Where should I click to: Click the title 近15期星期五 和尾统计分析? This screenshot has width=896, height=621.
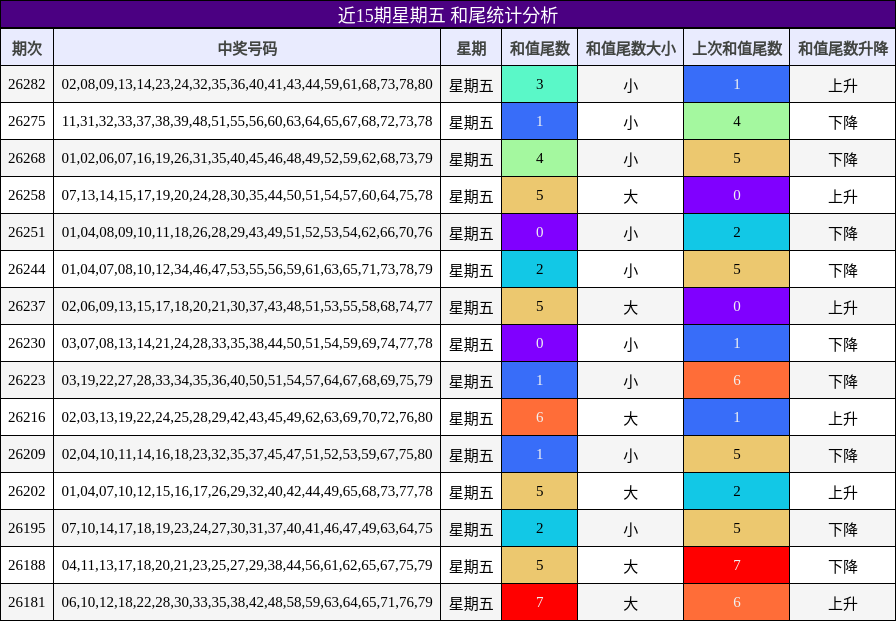point(447,15)
